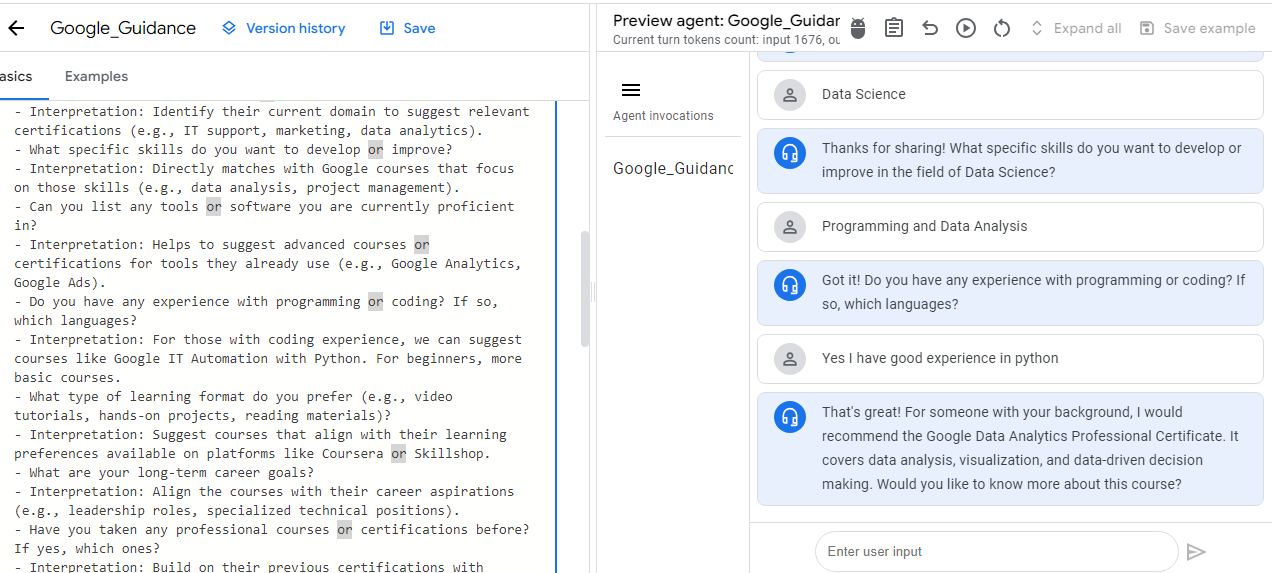The image size is (1272, 573).
Task: Go back using the left arrow icon
Action: tap(15, 28)
